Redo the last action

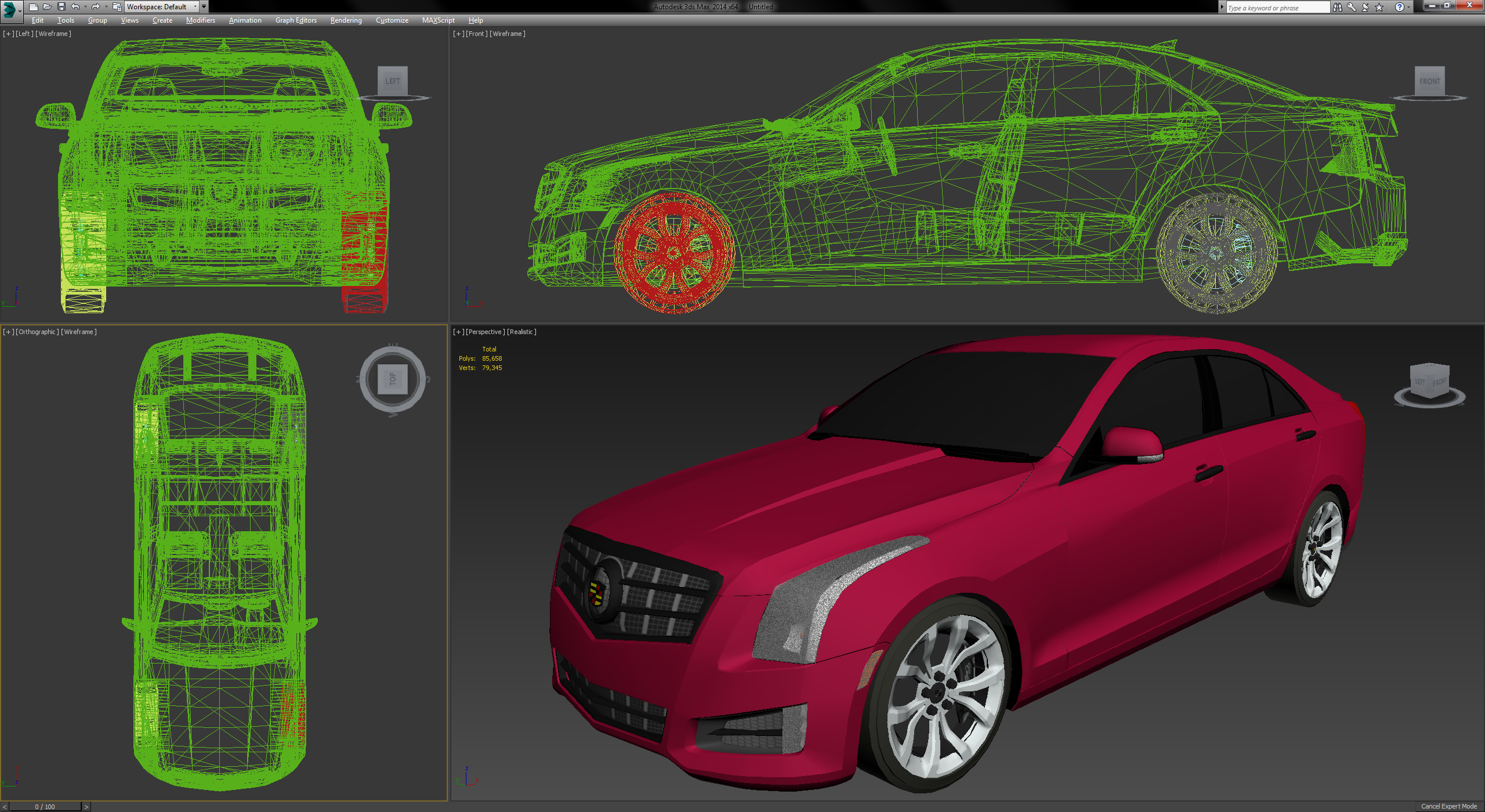96,7
